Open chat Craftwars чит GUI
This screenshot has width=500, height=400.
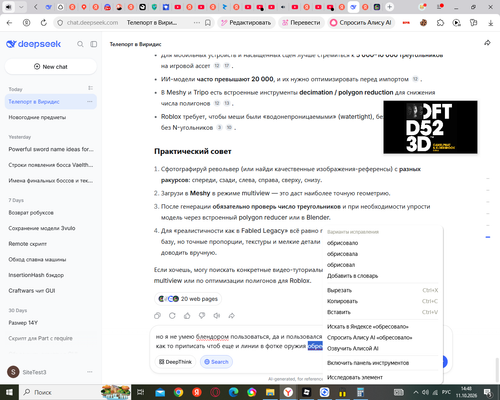51,291
